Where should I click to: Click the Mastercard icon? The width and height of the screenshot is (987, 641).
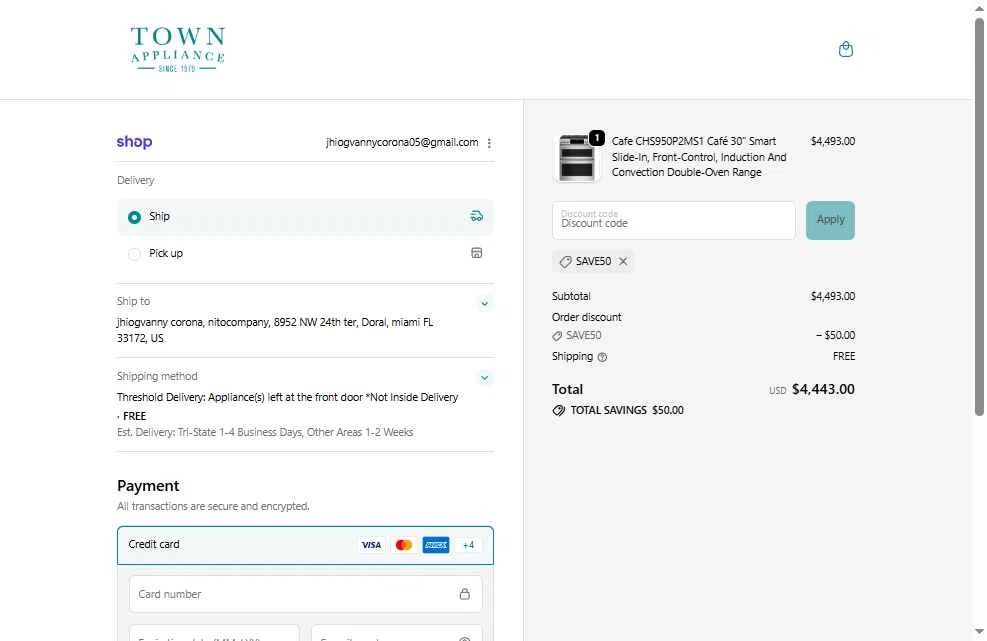403,545
